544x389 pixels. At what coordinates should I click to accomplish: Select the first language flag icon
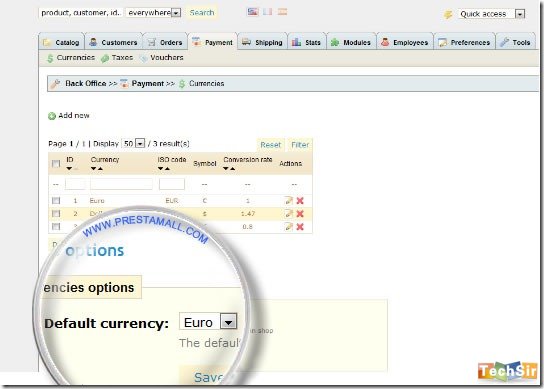(x=253, y=12)
